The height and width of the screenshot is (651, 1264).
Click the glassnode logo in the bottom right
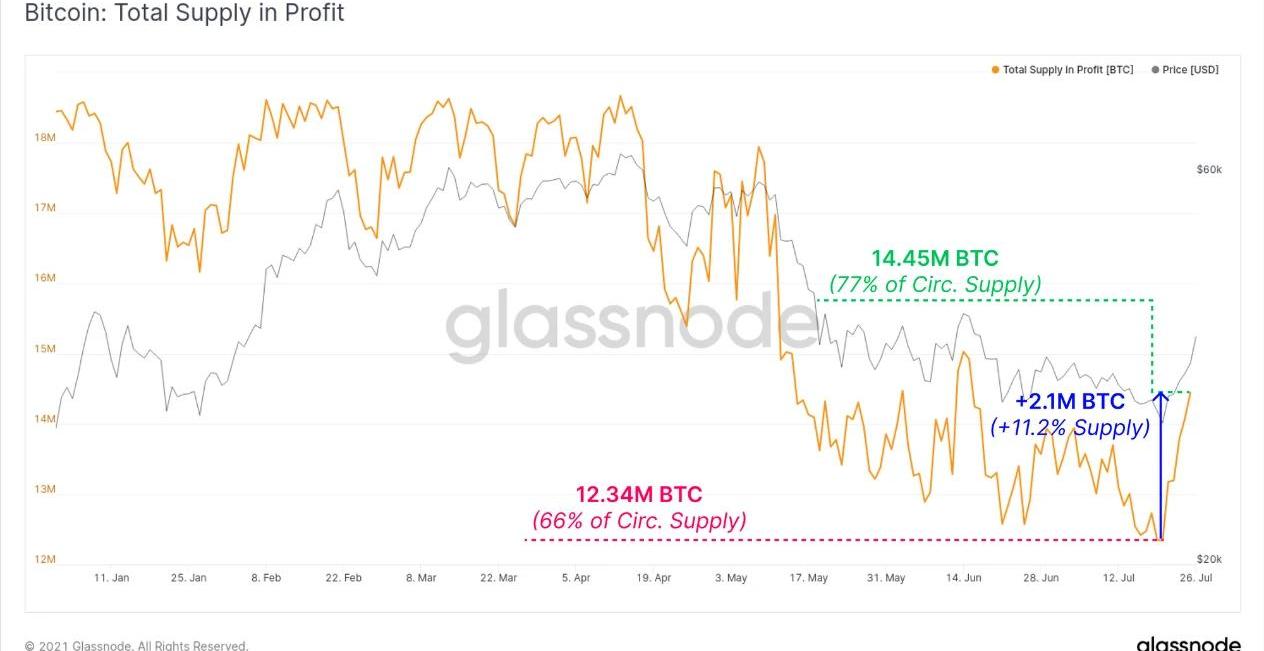pyautogui.click(x=1188, y=644)
